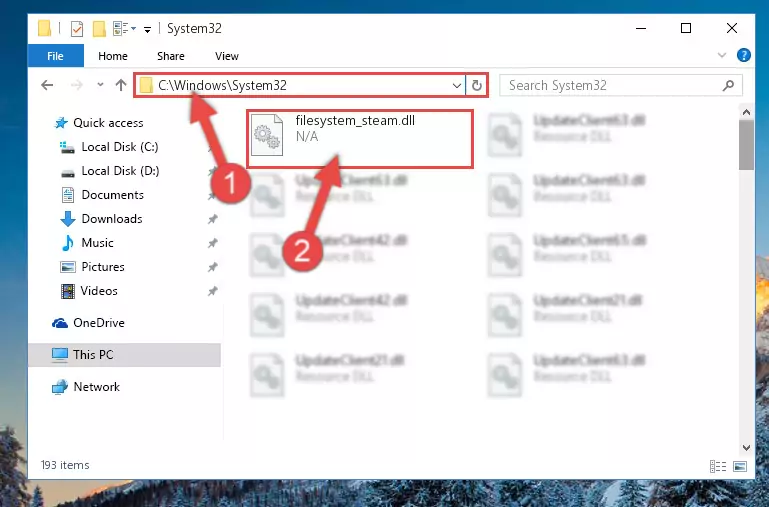
Task: Click the pin icon next to Downloads
Action: [212, 219]
